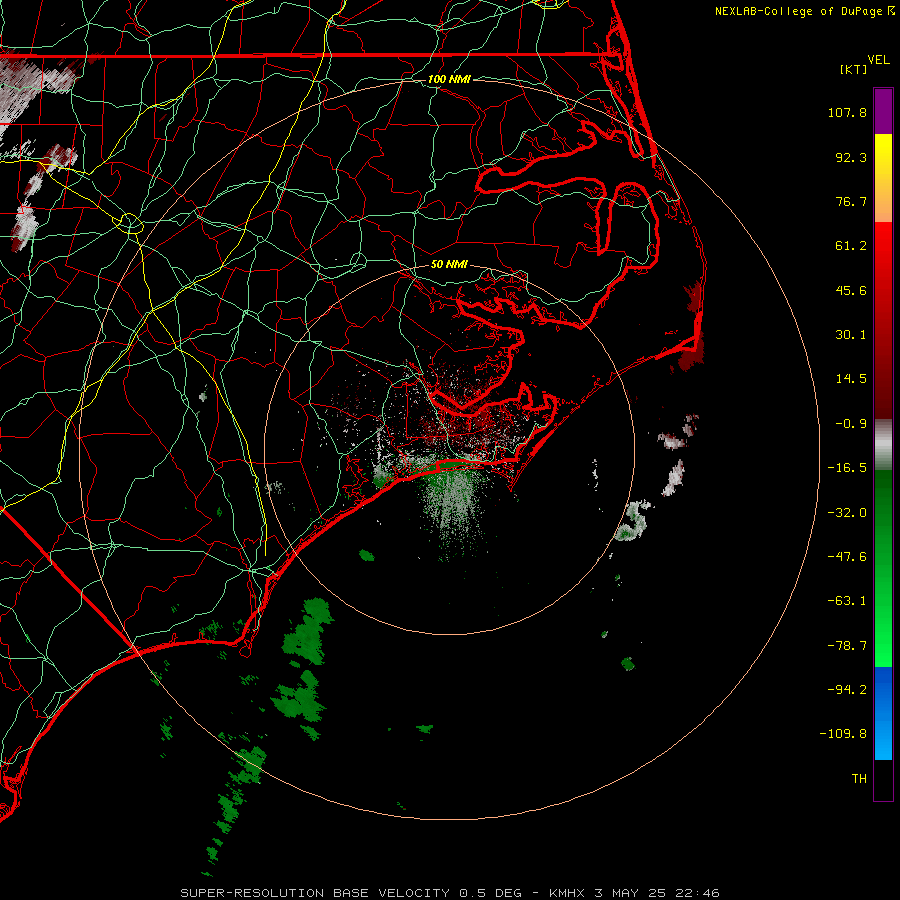Select the -63.1 legend value
This screenshot has height=900, width=900.
point(847,601)
